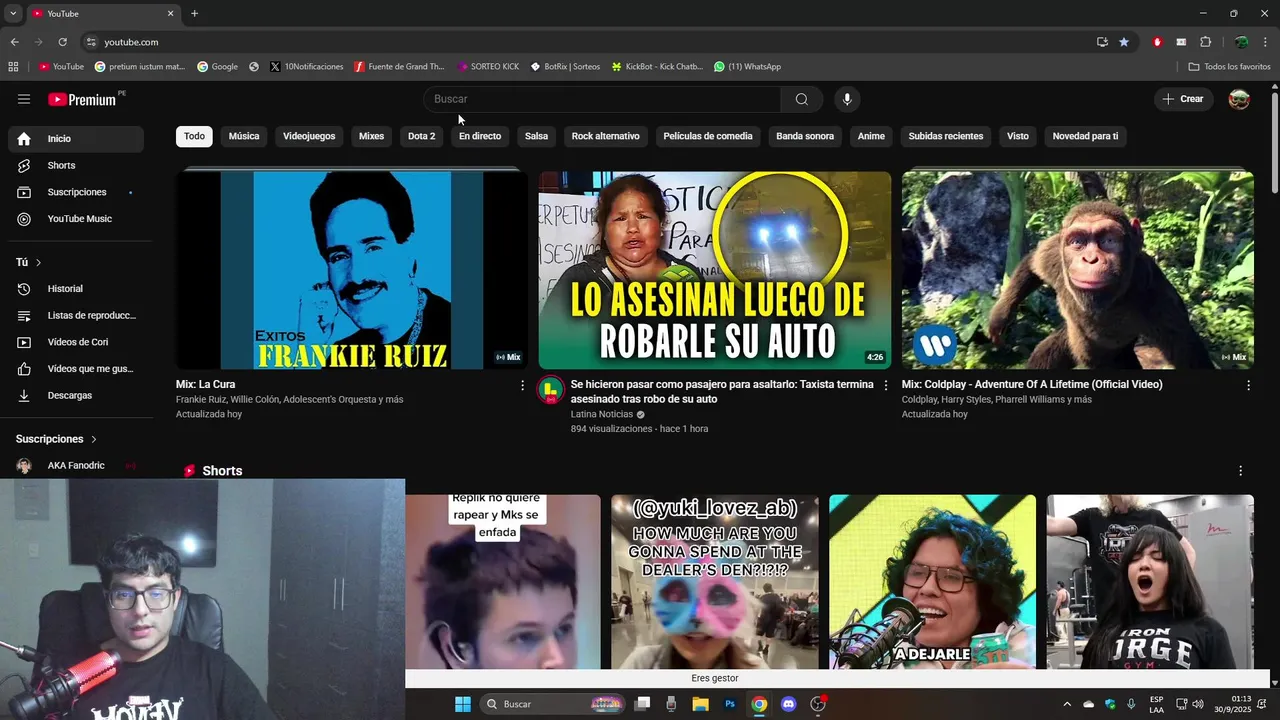Open the bookmarks apps grid icon
This screenshot has height=720, width=1280.
pos(13,67)
